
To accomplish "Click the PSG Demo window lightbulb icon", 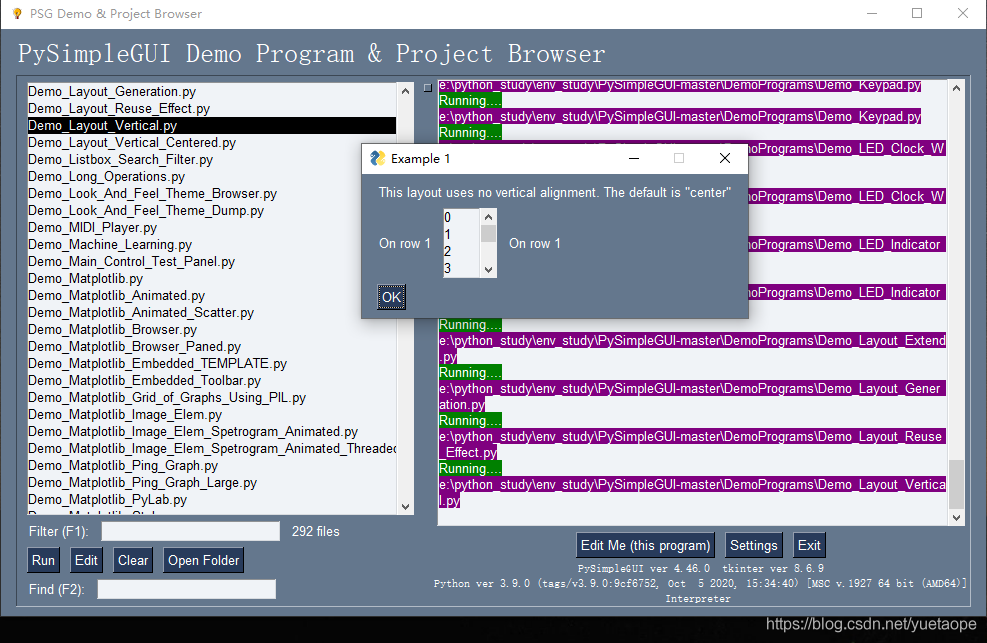I will coord(17,13).
